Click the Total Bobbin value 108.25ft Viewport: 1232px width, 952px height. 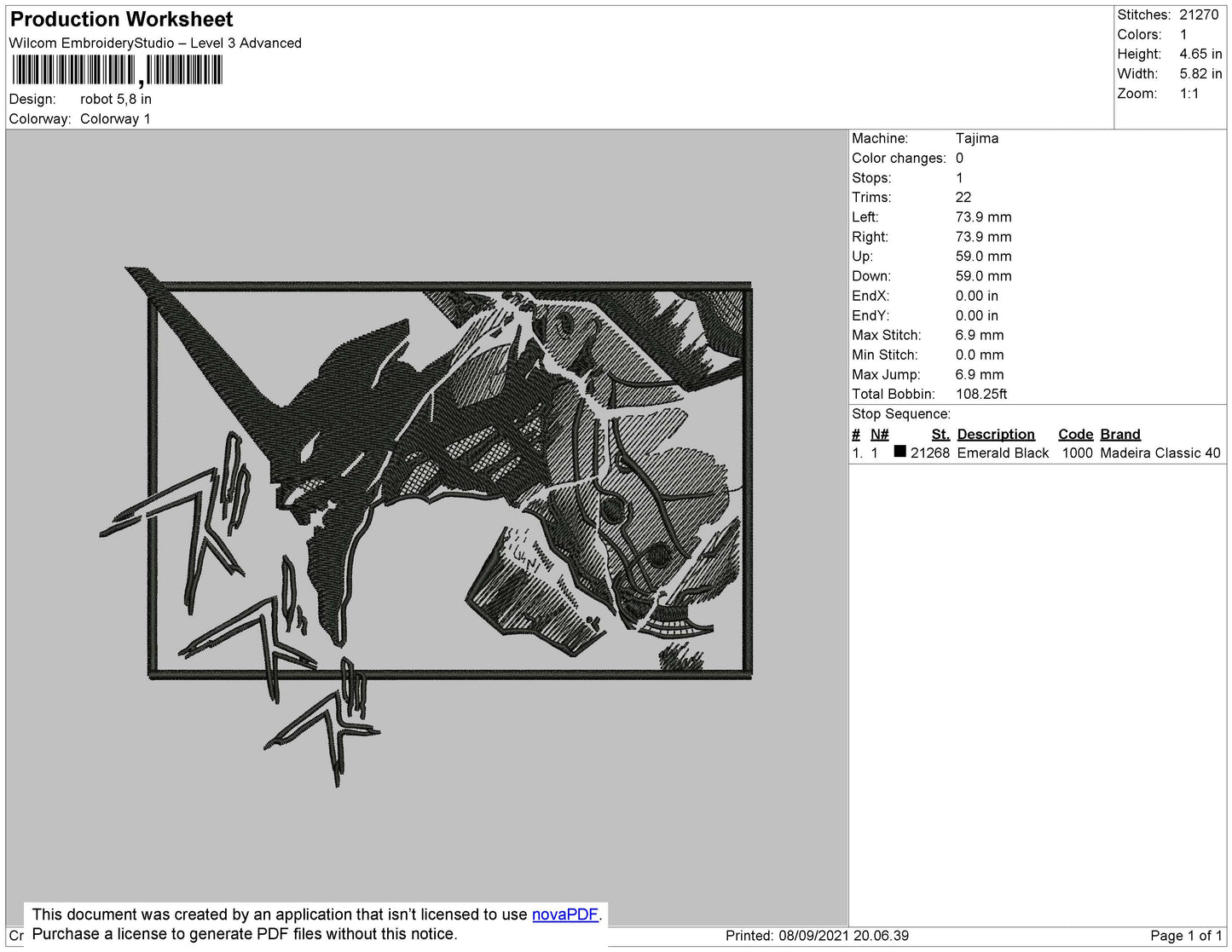[x=981, y=394]
